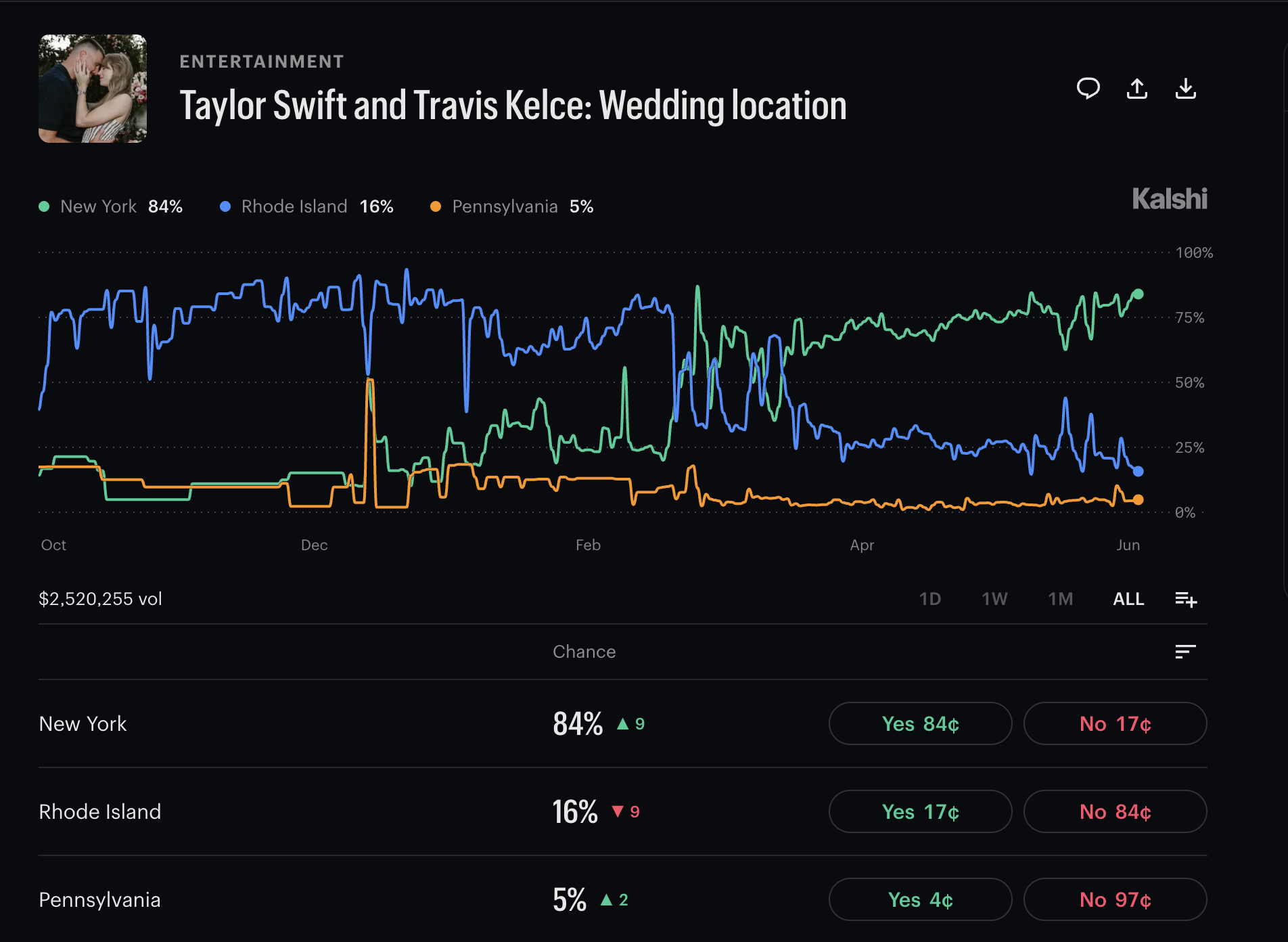Click the '25%' y-axis label

tap(1190, 448)
